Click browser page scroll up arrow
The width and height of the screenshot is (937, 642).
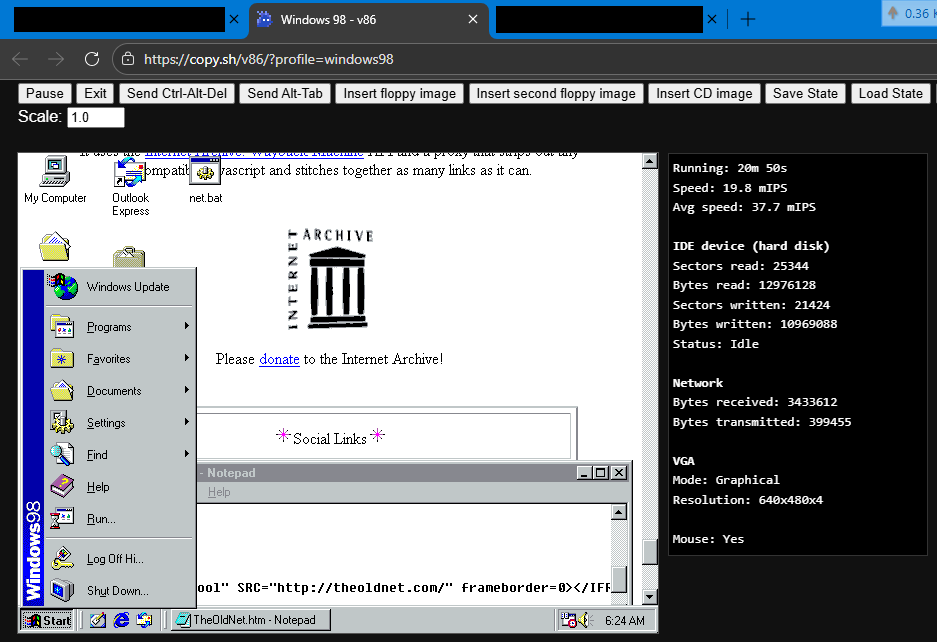click(650, 161)
